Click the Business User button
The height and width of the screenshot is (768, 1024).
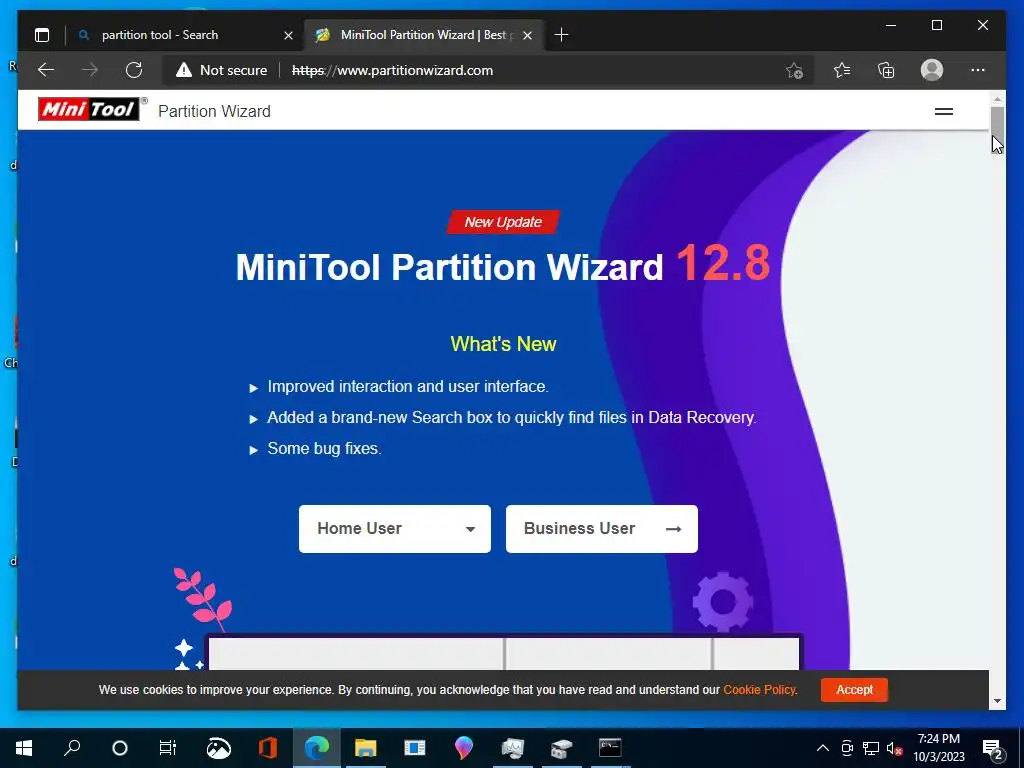point(601,529)
